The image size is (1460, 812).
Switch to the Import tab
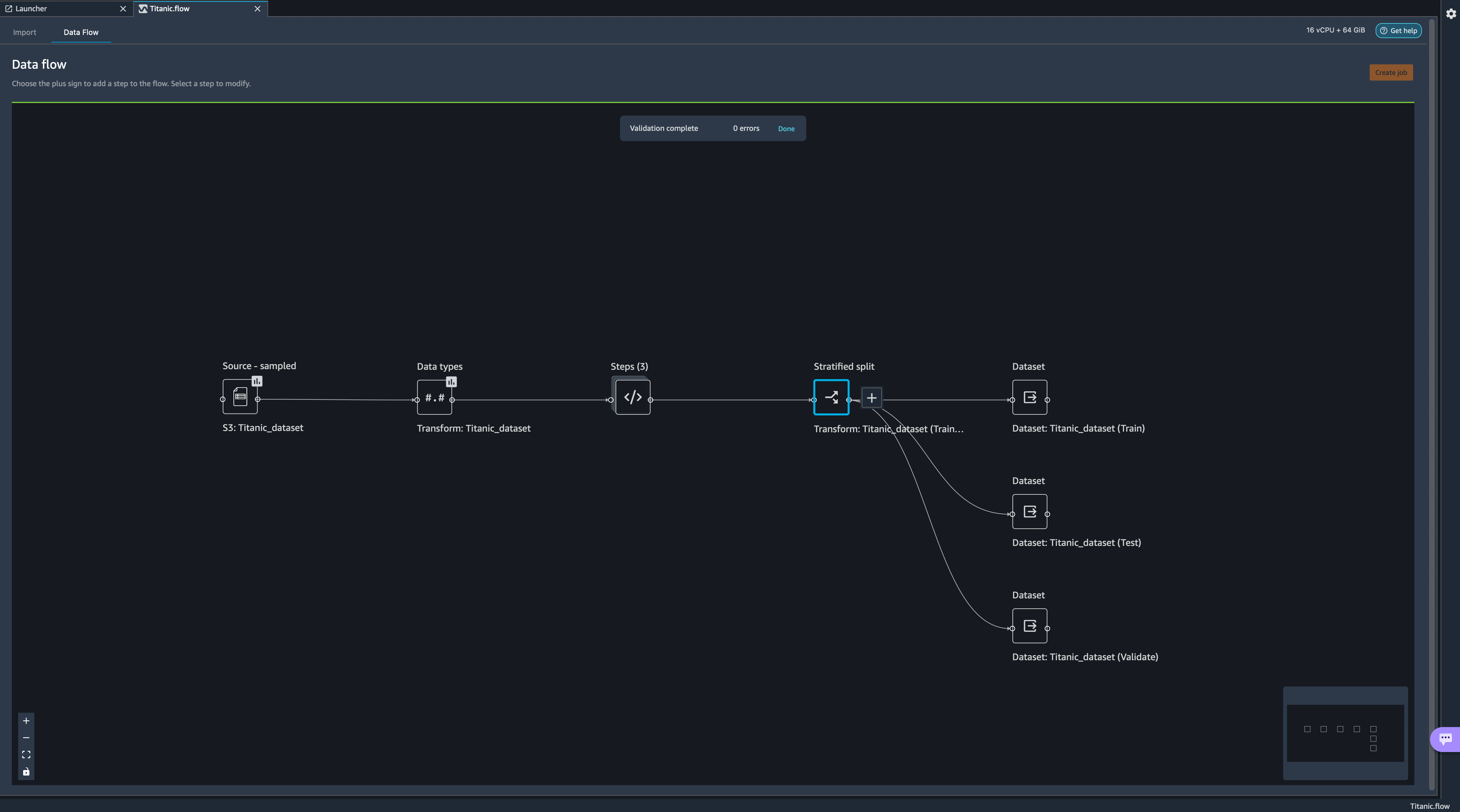[x=24, y=32]
